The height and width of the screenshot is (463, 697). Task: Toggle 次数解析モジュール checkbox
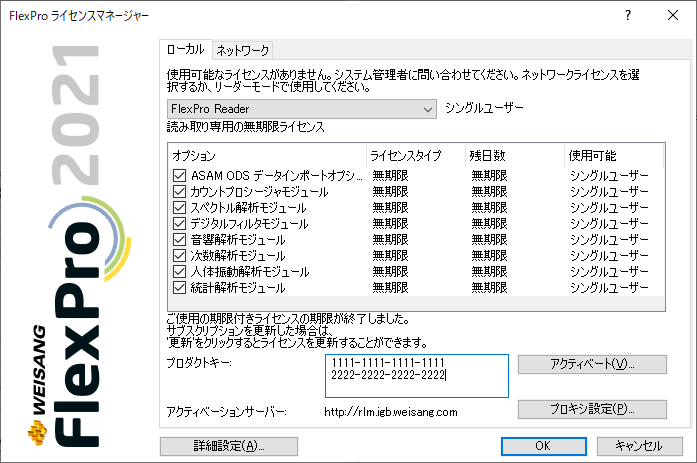tap(179, 255)
